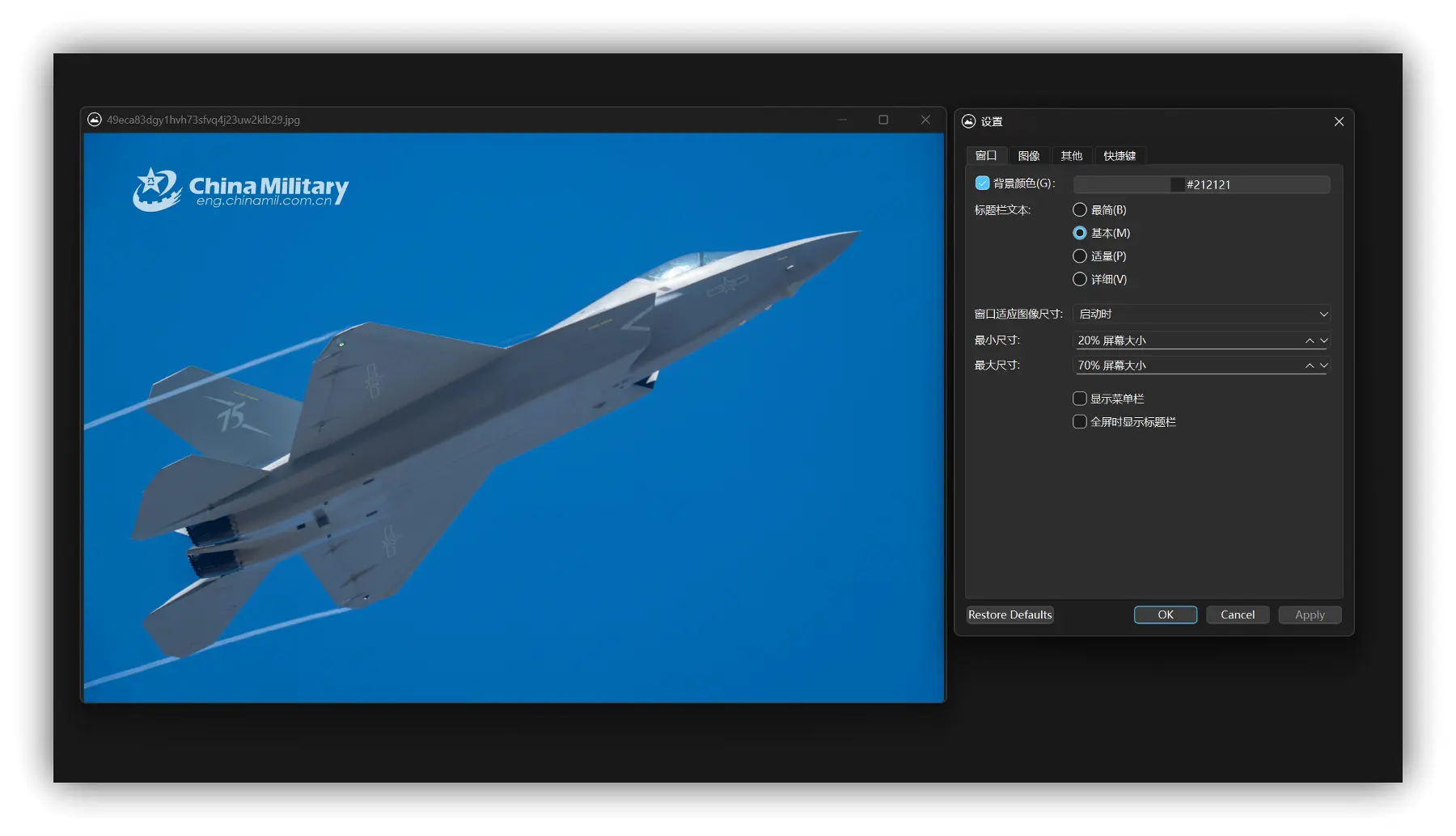Switch to the 图像 tab
The height and width of the screenshot is (836, 1456).
click(x=1029, y=155)
